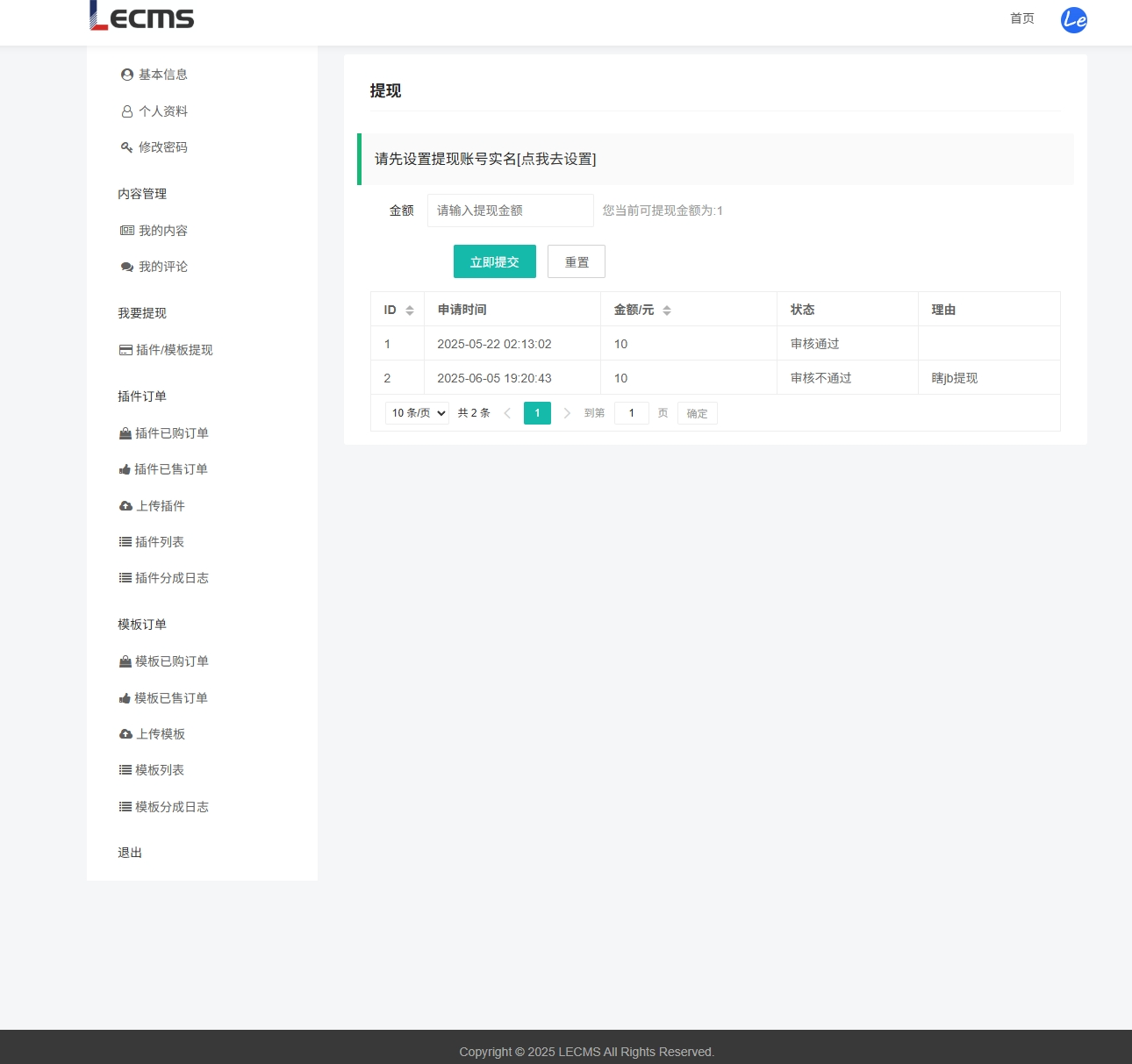Screen dimensions: 1132x1064
Task: Open 模板列表 link
Action: pos(160,770)
